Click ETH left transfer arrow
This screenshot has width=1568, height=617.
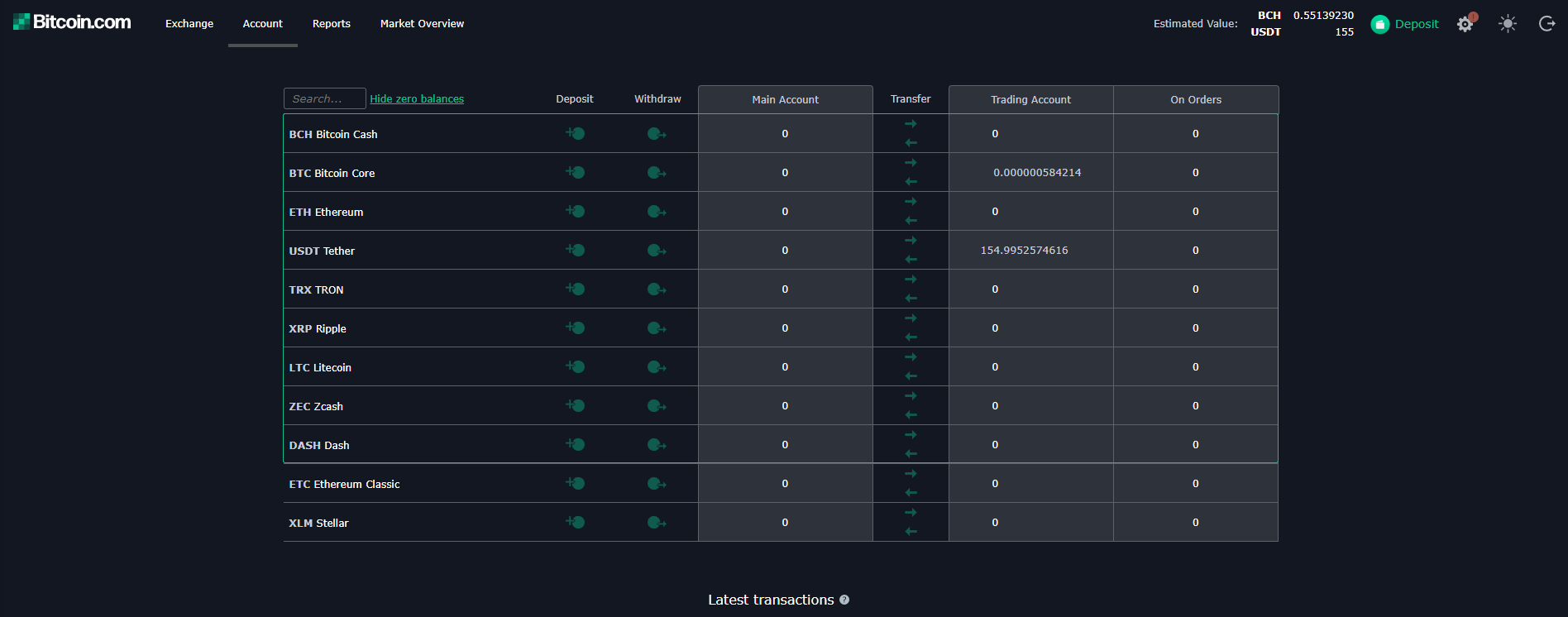tap(911, 221)
